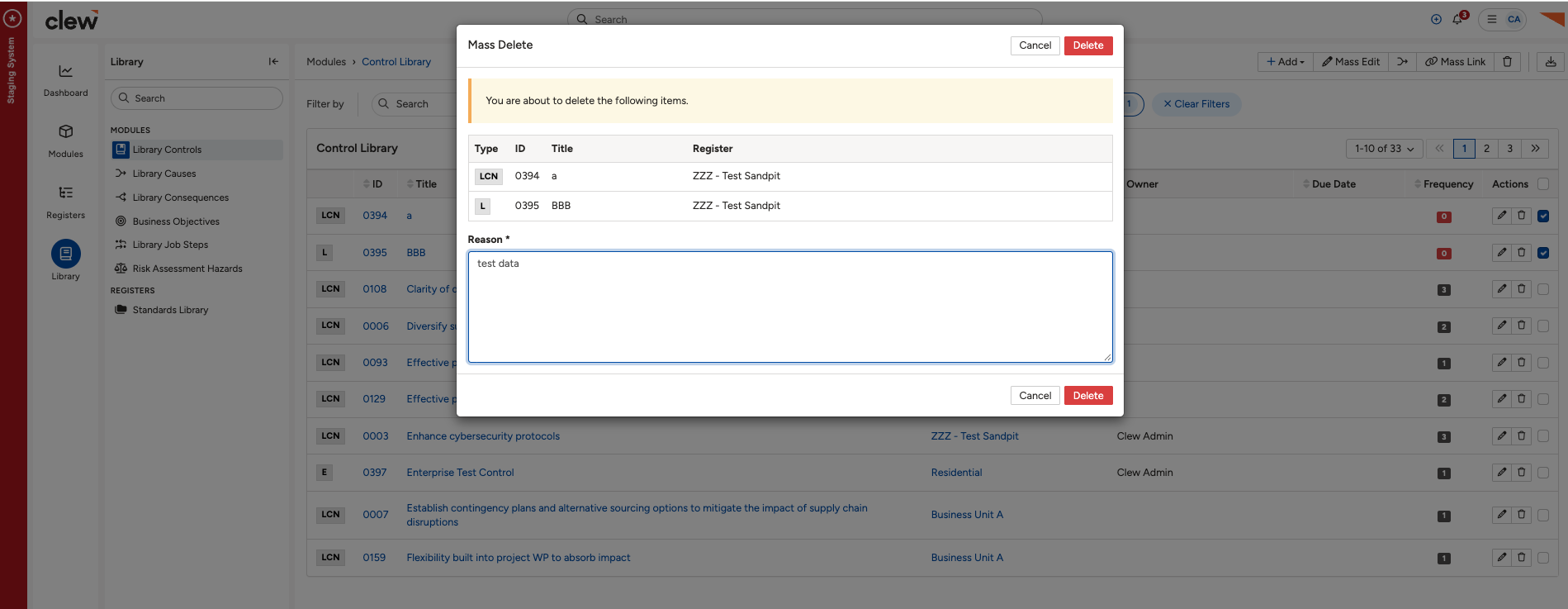Click the Mass Link button

tap(1455, 62)
